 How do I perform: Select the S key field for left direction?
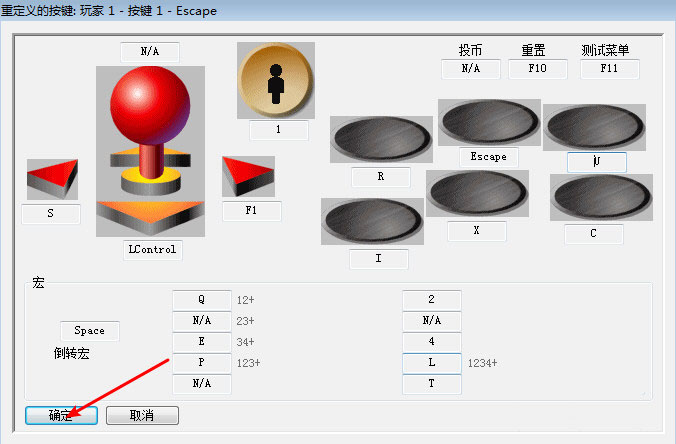click(51, 213)
